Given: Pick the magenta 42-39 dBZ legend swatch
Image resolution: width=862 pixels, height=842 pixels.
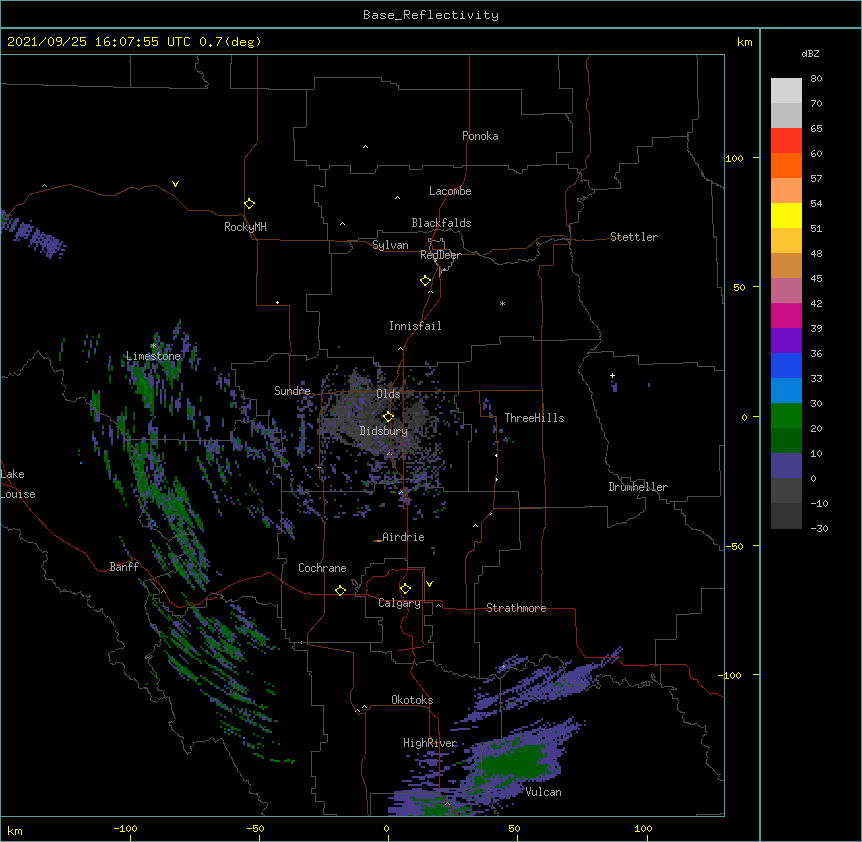Looking at the screenshot, I should [786, 315].
